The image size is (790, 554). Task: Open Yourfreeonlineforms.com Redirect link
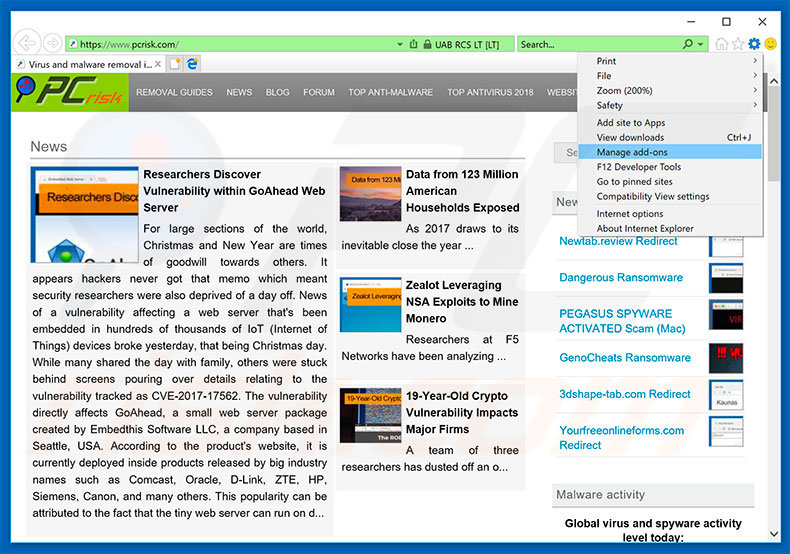point(622,438)
